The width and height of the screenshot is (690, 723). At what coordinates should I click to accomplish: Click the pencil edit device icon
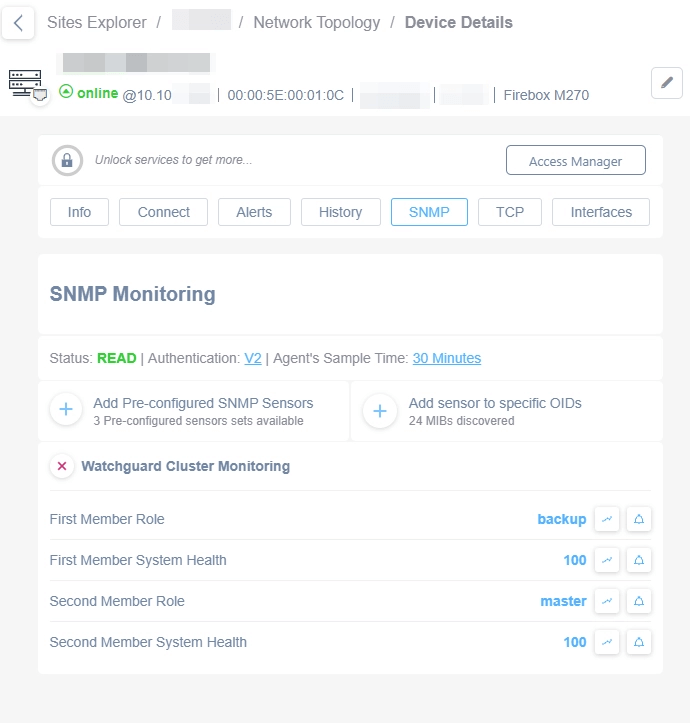pos(666,83)
